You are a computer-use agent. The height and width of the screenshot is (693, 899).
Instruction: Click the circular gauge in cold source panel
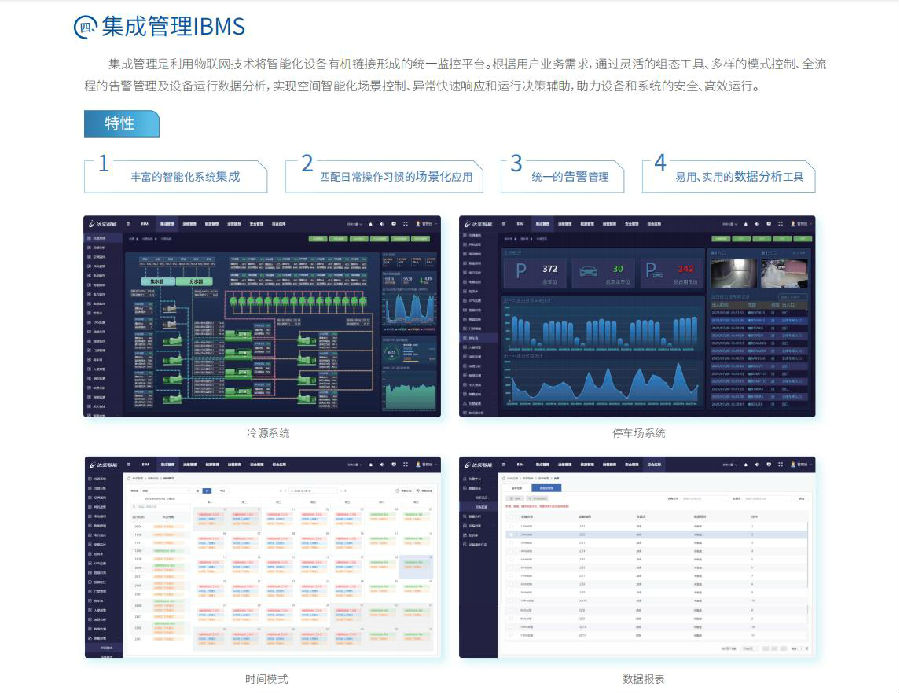(391, 352)
